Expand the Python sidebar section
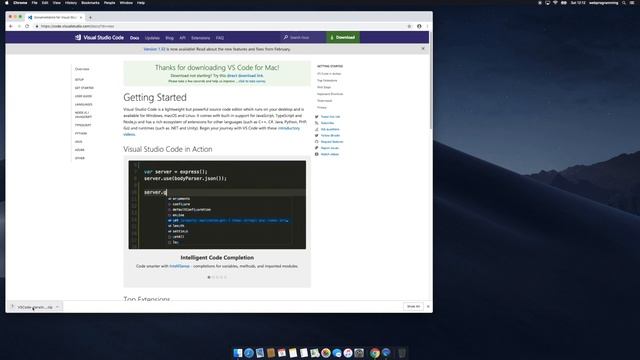 pos(81,133)
